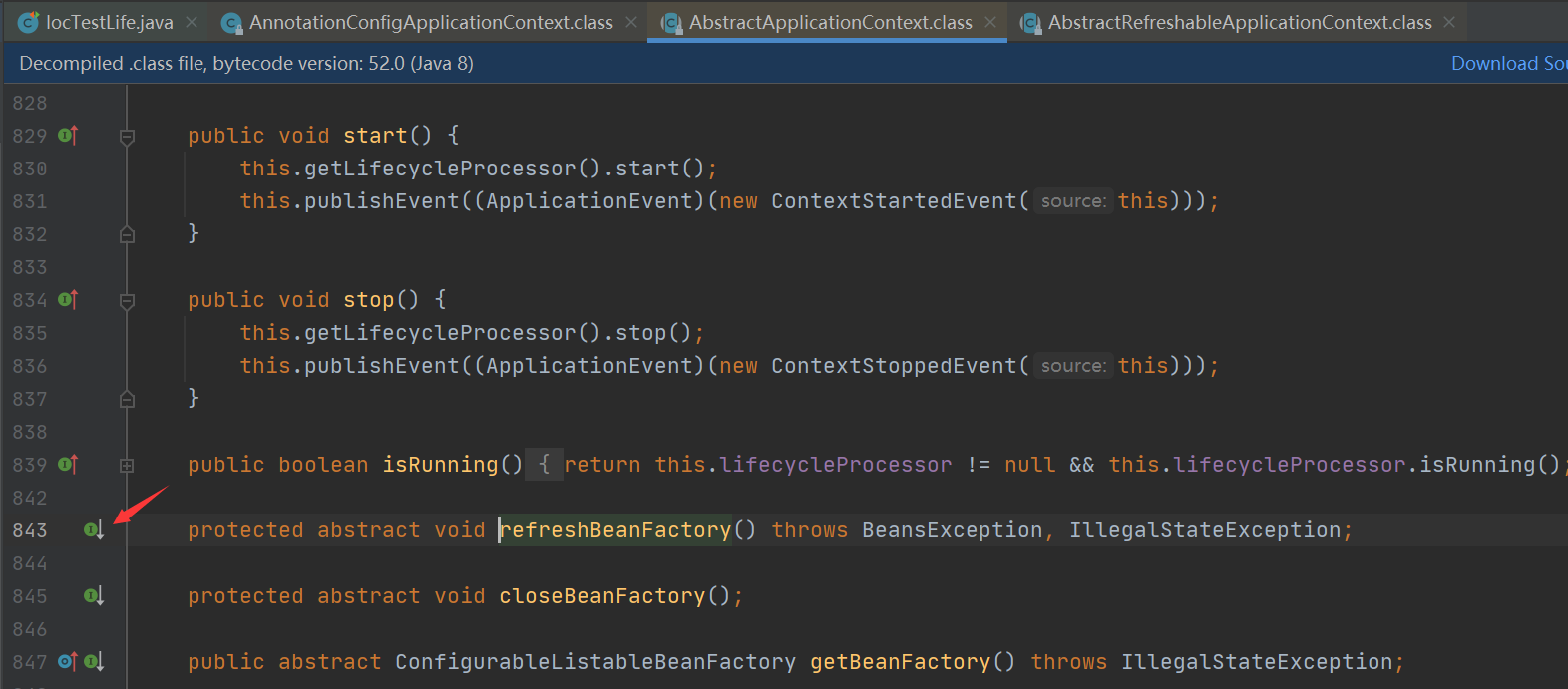Click ContextStoppedEvent class reference
1568x689 pixels.
click(895, 365)
